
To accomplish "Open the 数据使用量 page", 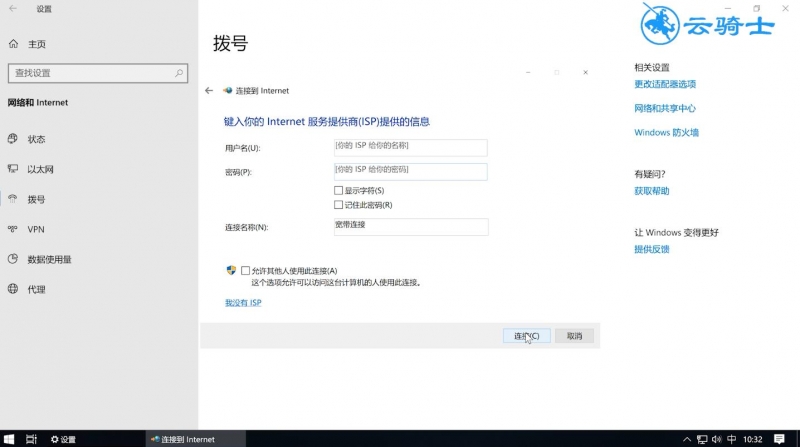I will [x=49, y=260].
